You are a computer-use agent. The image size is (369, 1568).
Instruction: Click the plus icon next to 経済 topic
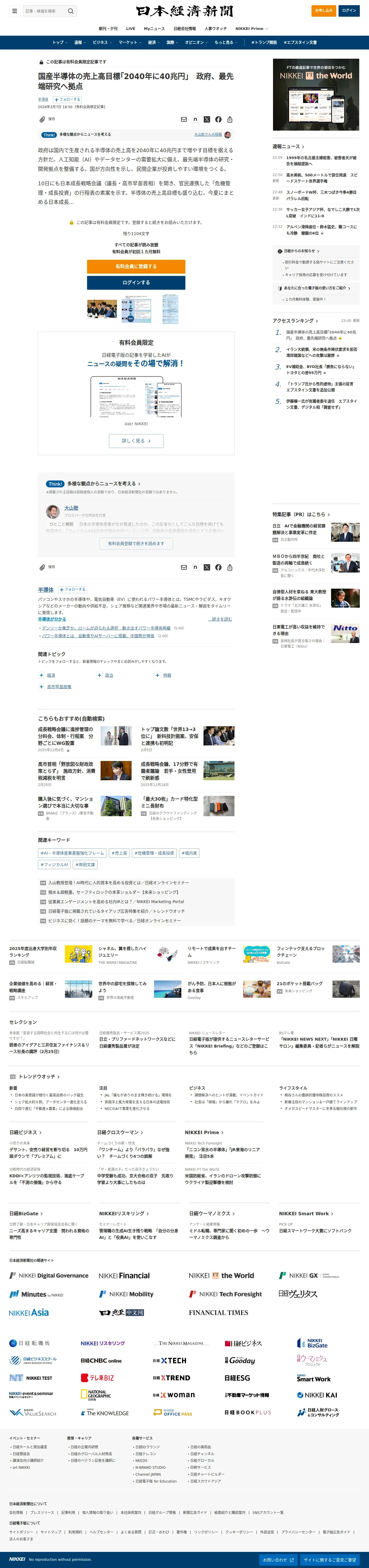coord(41,675)
